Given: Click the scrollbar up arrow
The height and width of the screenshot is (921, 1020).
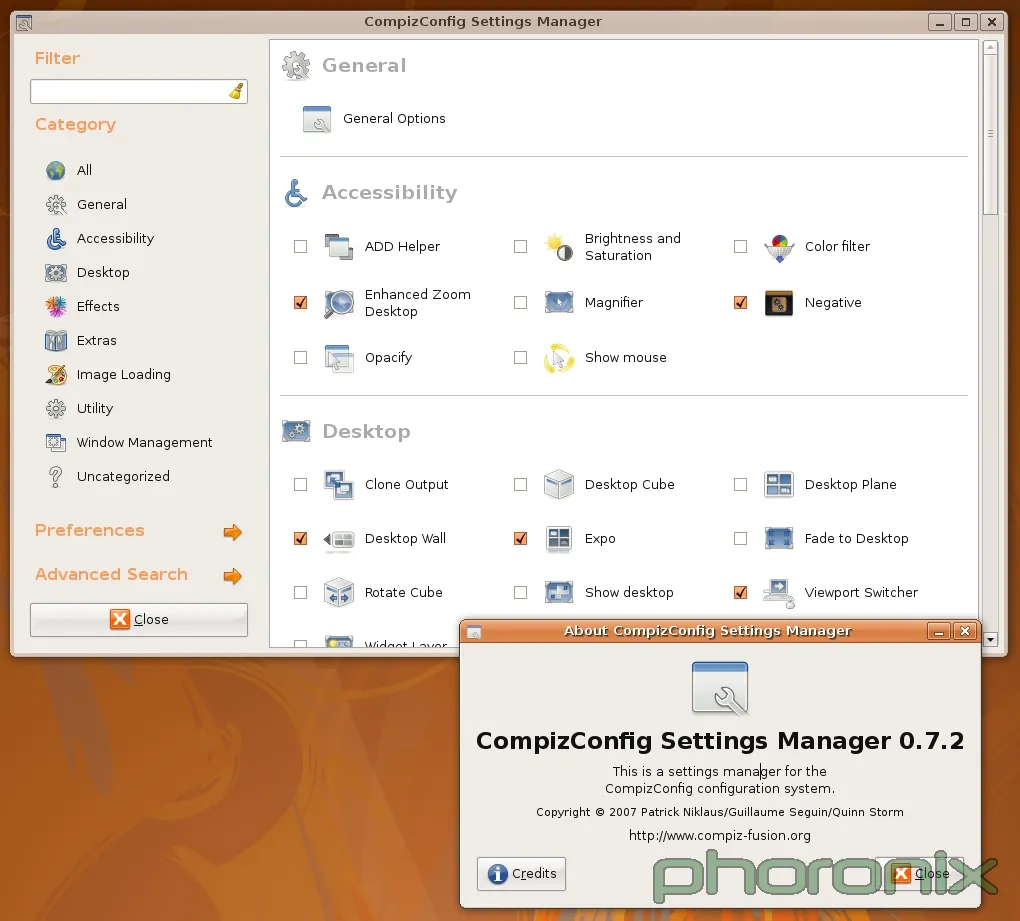Looking at the screenshot, I should 990,47.
